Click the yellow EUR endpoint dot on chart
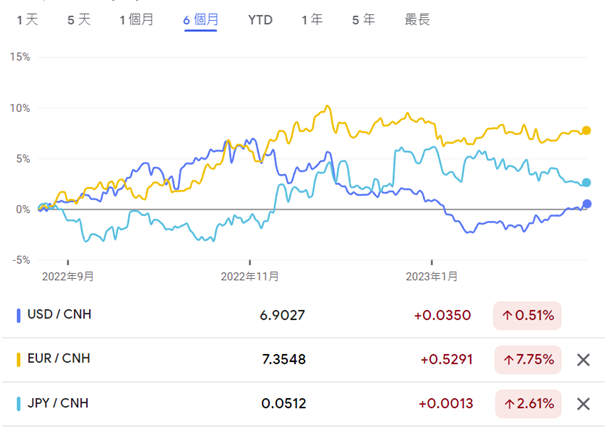This screenshot has height=433, width=613. (586, 131)
